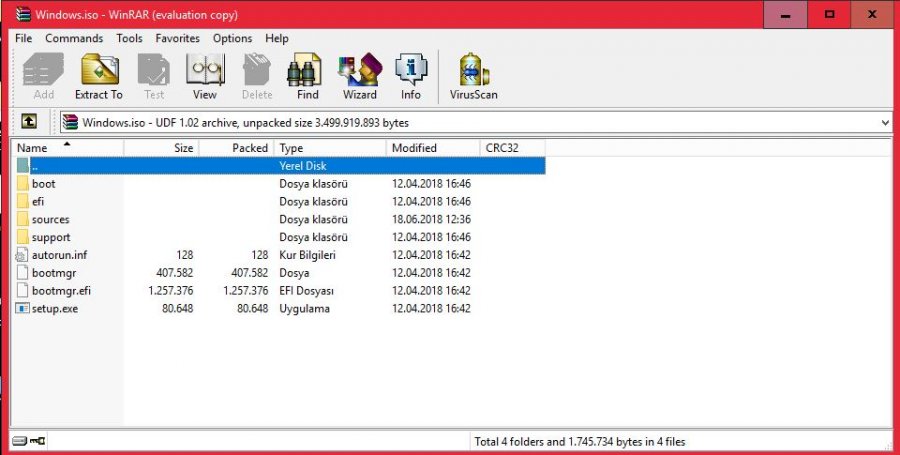Open the File menu

(24, 38)
